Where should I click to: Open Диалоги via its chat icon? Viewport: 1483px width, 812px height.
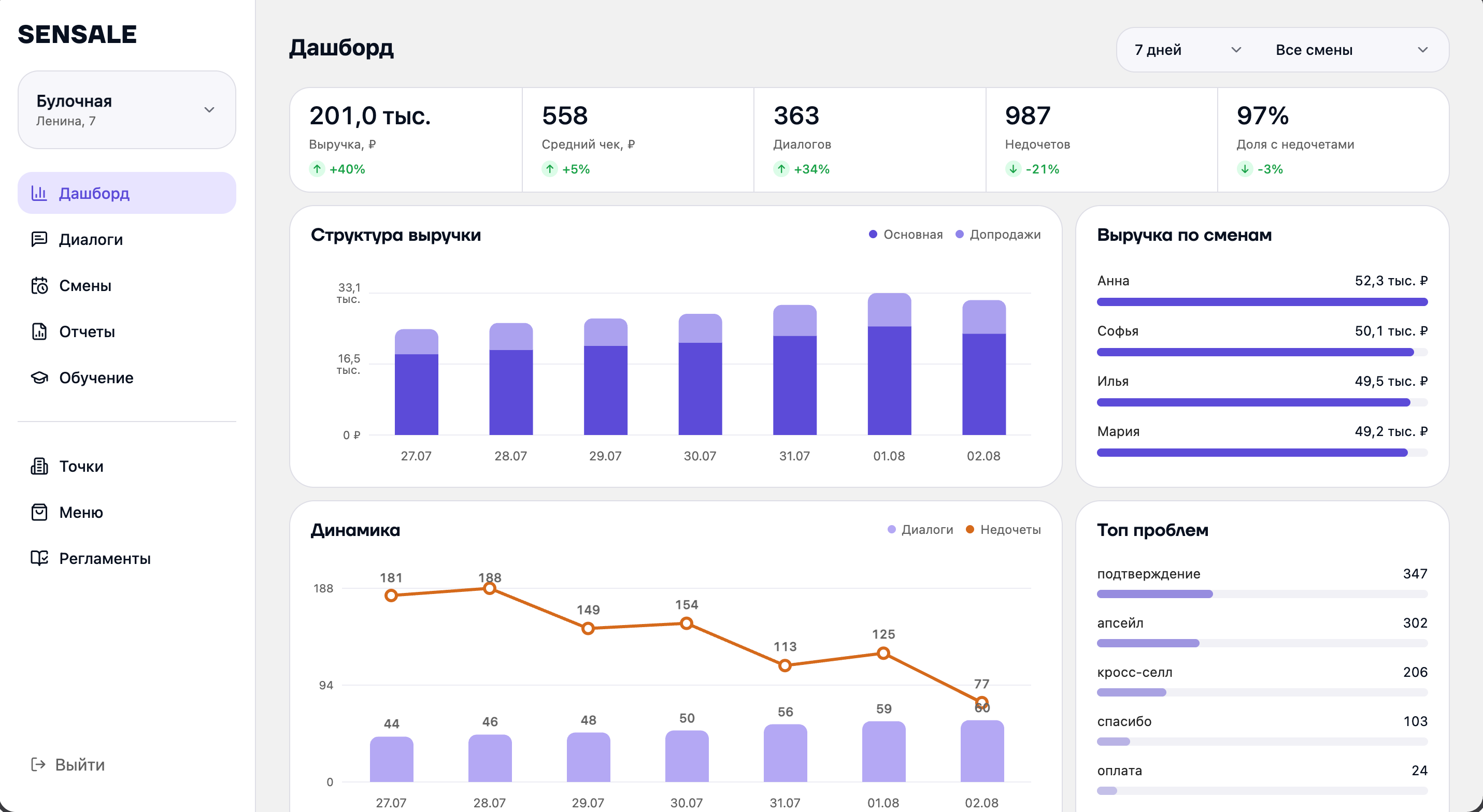[x=39, y=239]
